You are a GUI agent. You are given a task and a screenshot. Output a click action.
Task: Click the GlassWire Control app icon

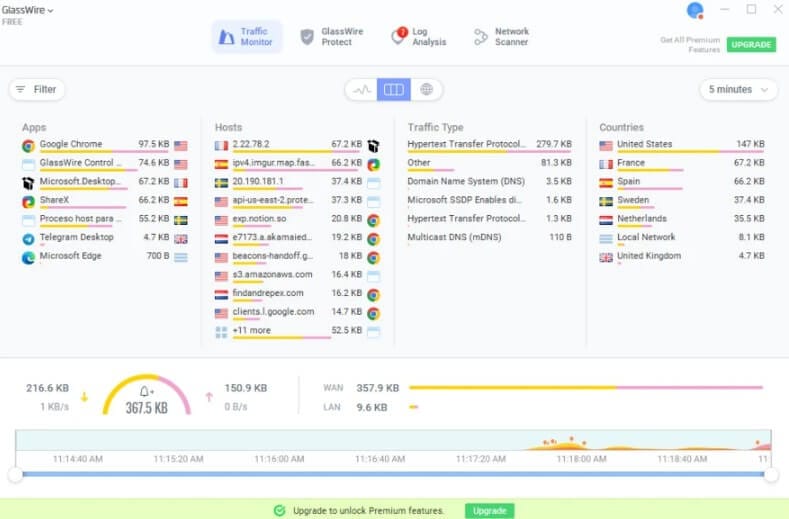[x=28, y=165]
